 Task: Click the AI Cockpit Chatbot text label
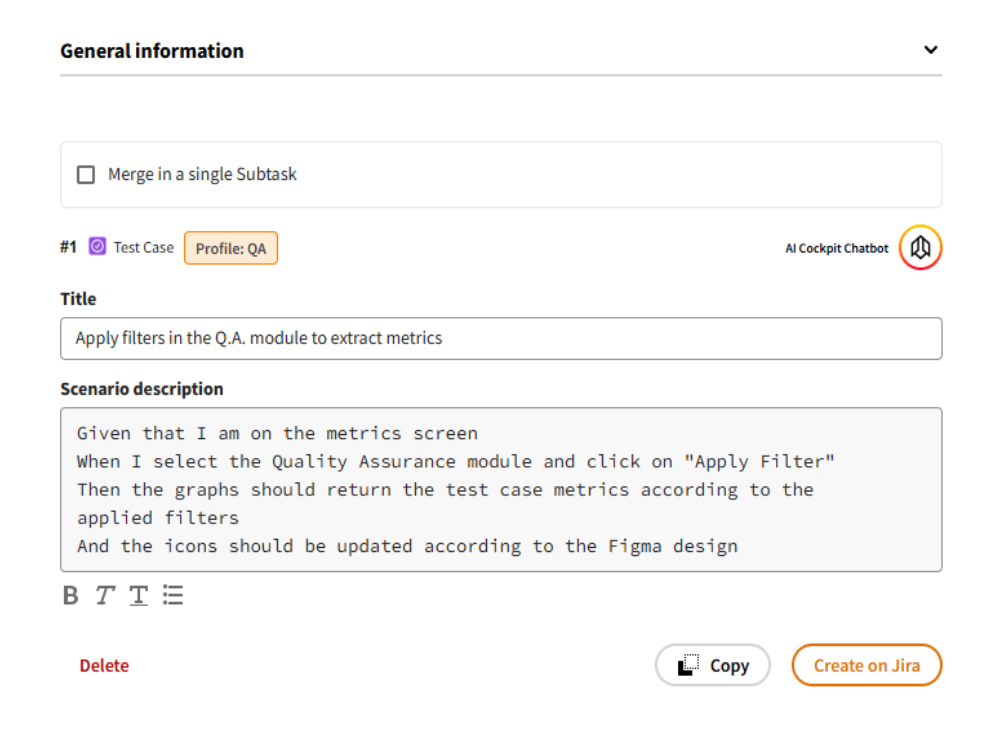click(x=836, y=249)
